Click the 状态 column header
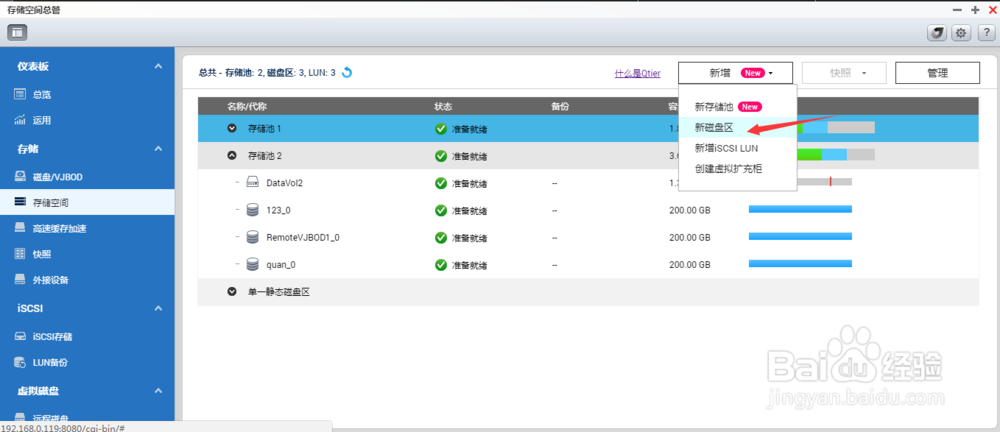This screenshot has width=1000, height=432. [443, 106]
